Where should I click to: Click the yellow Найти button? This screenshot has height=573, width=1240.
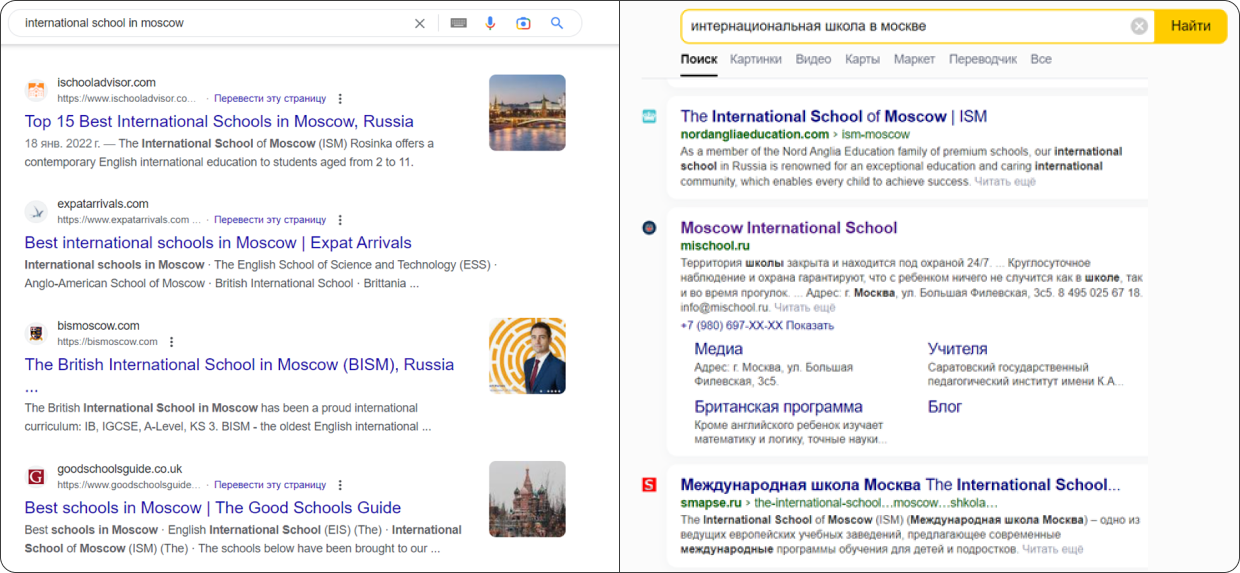pyautogui.click(x=1190, y=26)
